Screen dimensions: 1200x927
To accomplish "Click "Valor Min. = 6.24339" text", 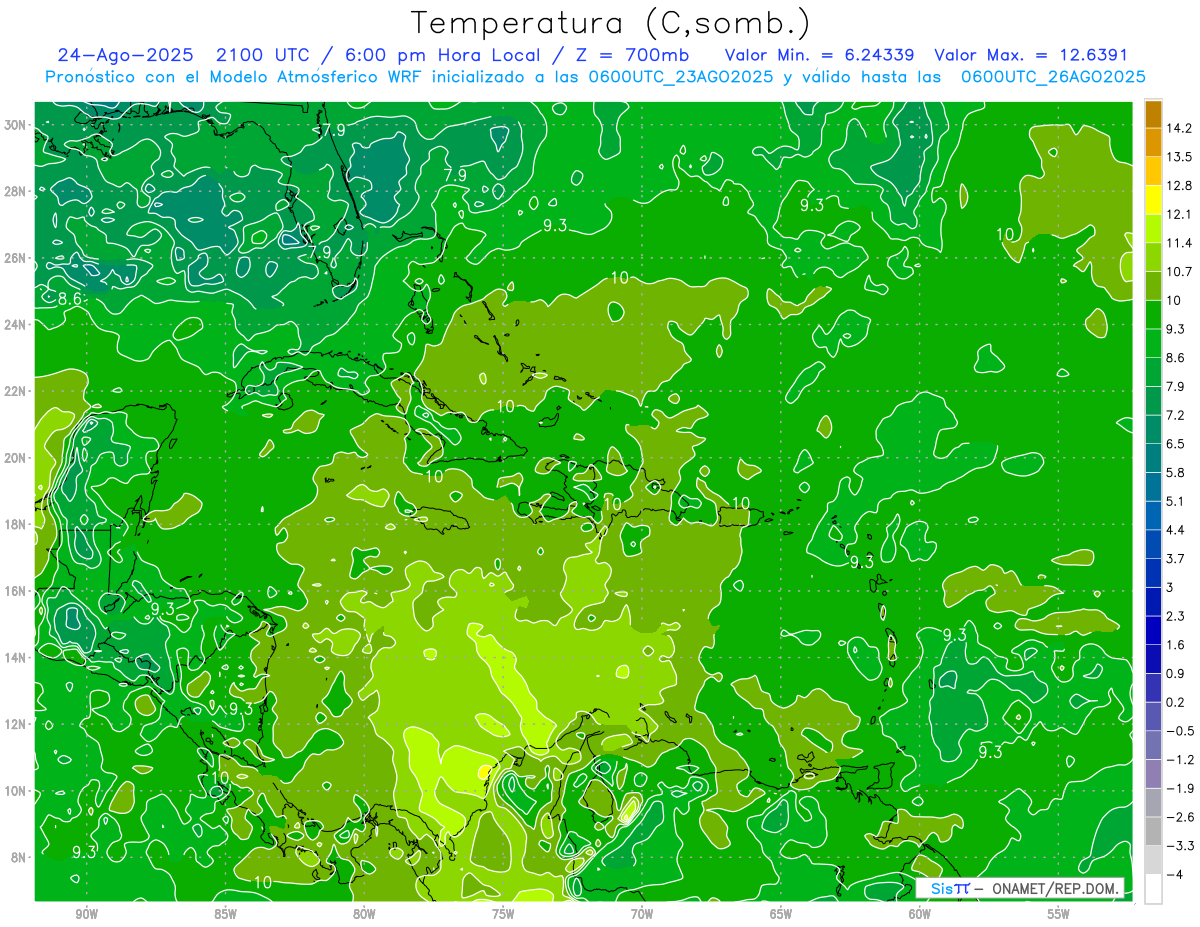I will [x=820, y=55].
